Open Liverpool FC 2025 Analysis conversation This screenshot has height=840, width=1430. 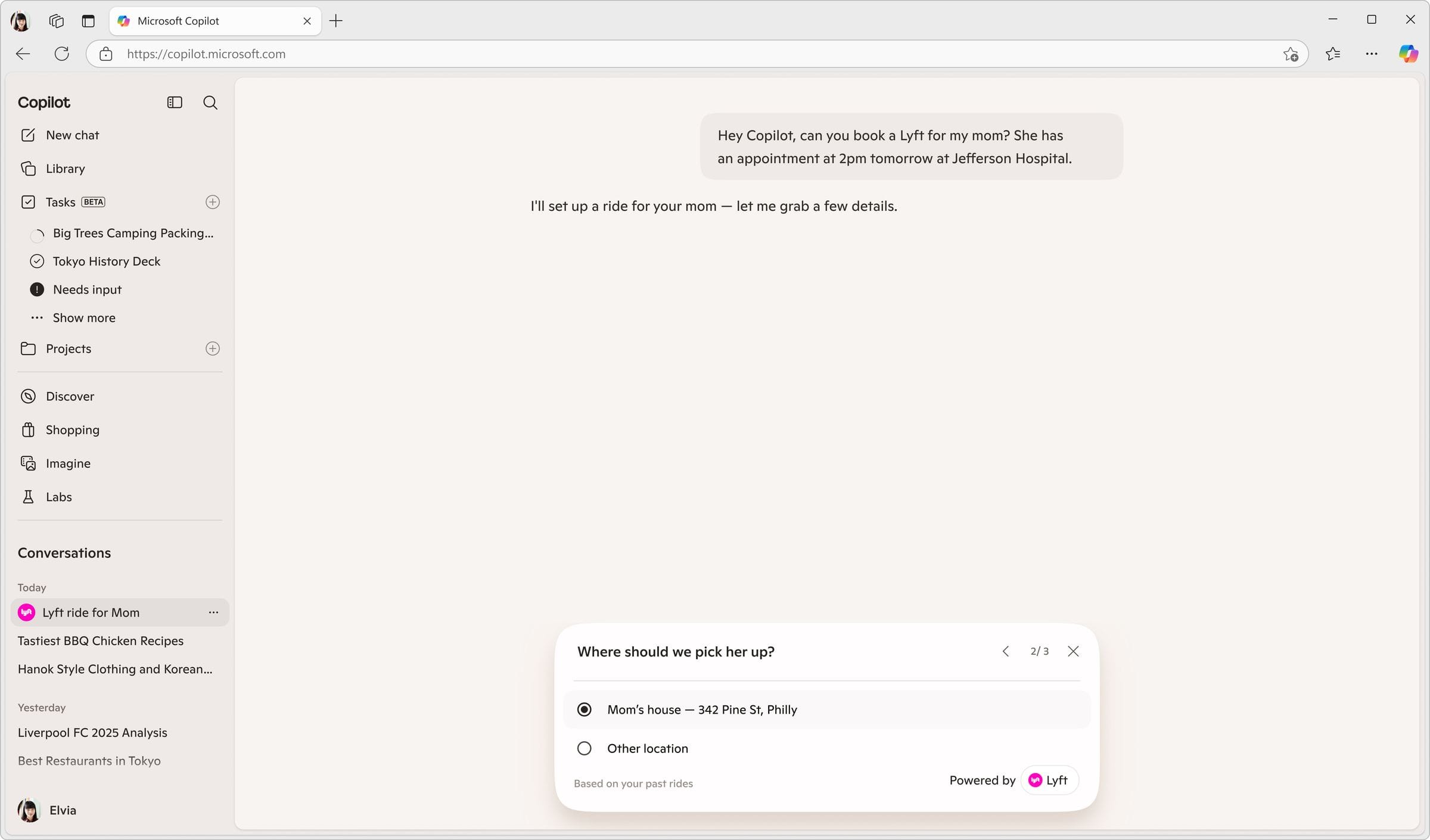point(92,733)
